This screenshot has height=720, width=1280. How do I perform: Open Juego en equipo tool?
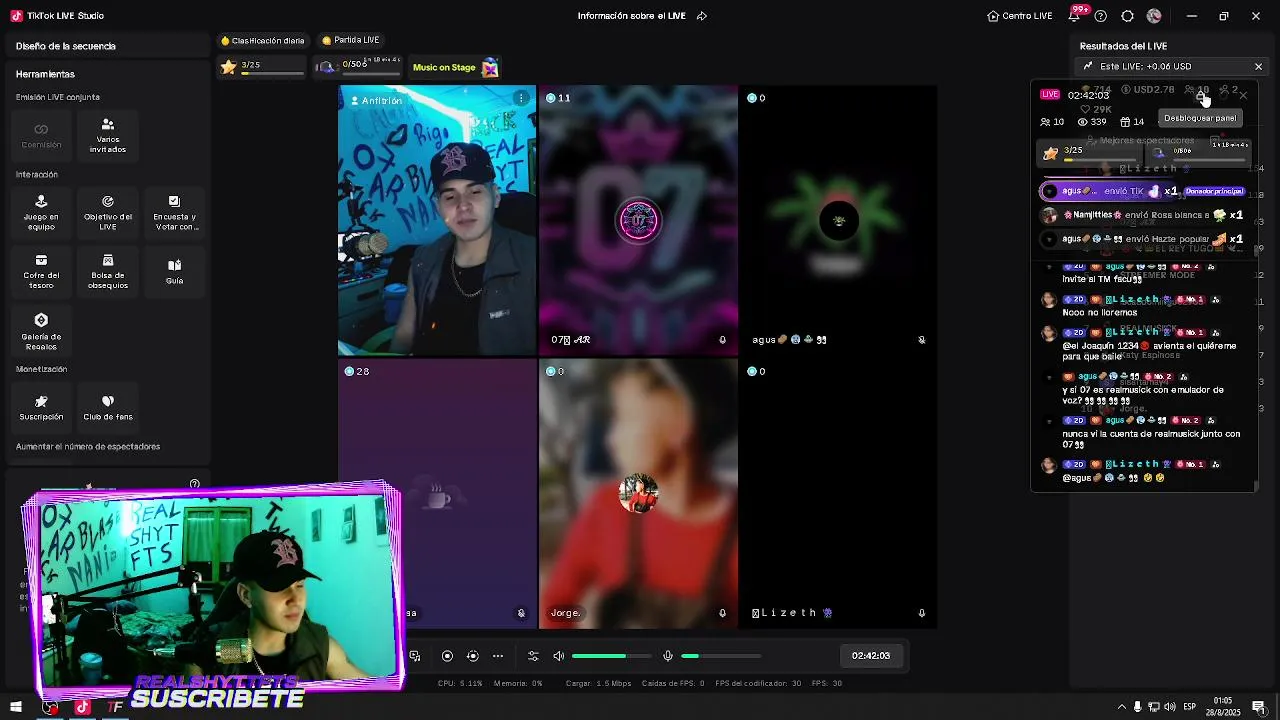[41, 213]
